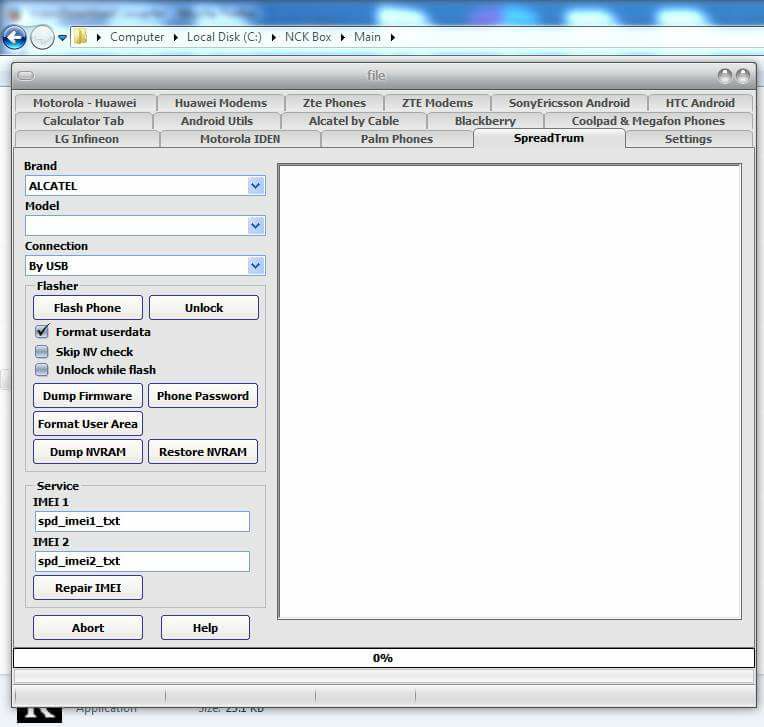Open the Huawei Modems tab
Image resolution: width=764 pixels, height=727 pixels.
click(x=221, y=103)
